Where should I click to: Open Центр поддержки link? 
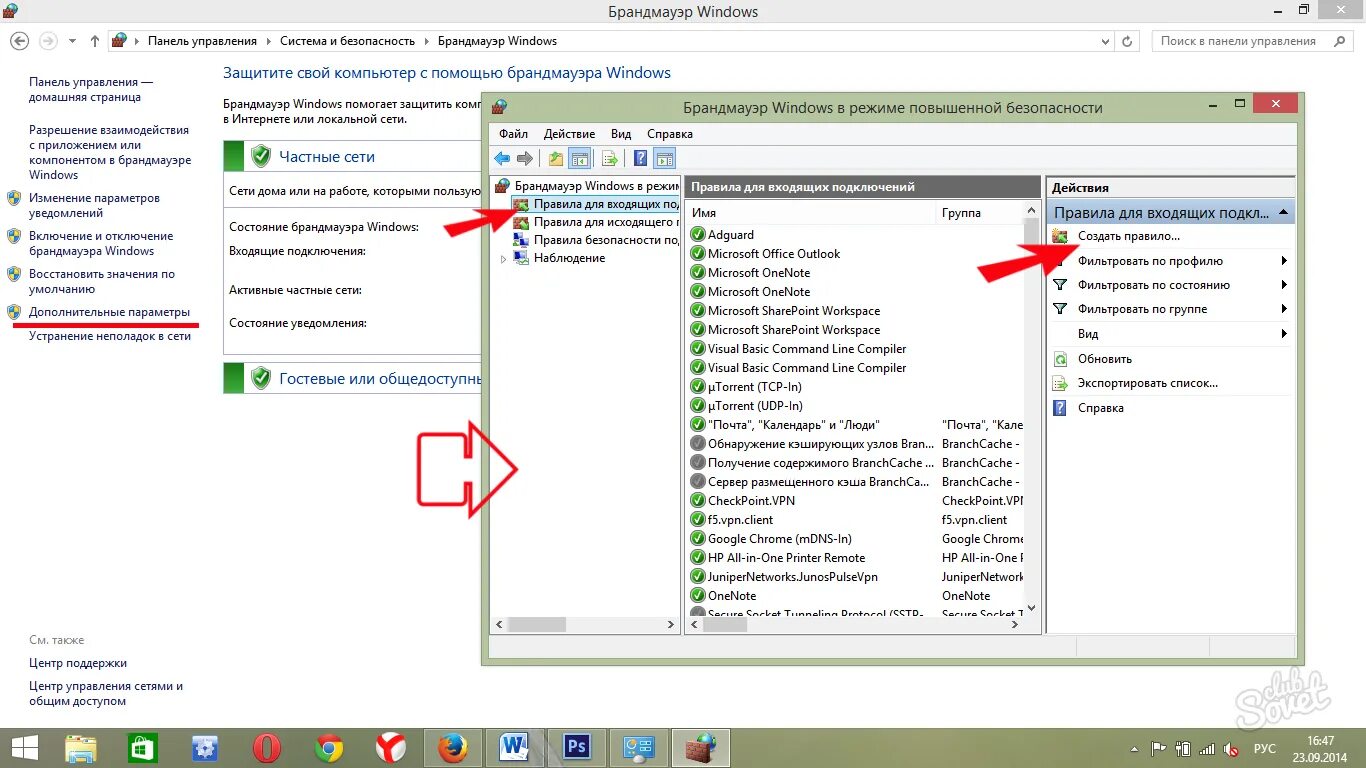[x=78, y=663]
